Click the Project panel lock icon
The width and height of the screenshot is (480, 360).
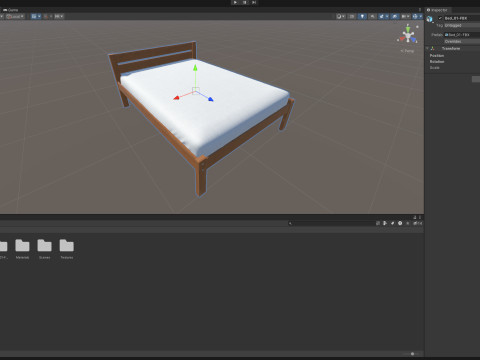415,217
